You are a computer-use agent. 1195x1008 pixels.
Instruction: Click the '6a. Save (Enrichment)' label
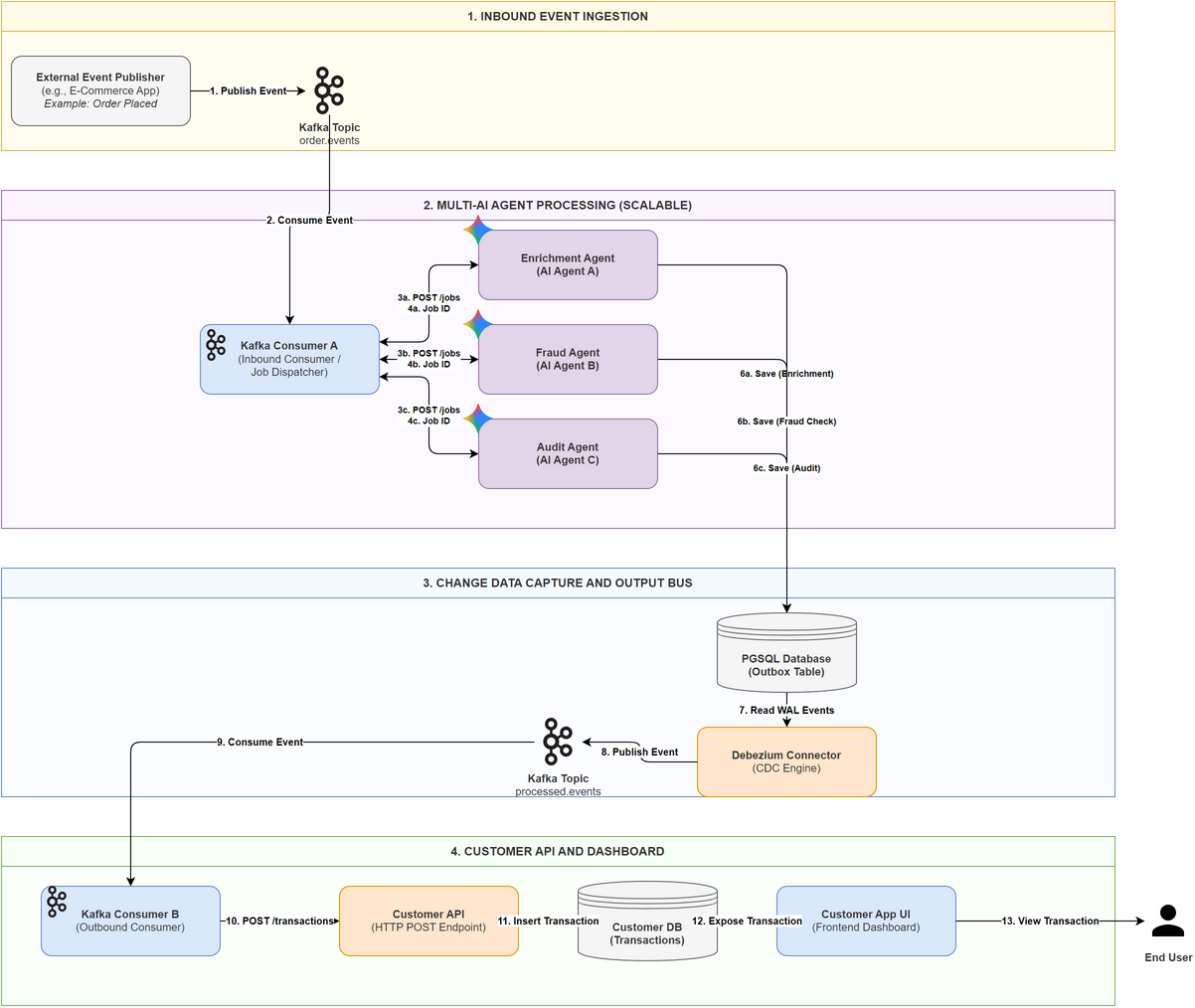(x=786, y=374)
